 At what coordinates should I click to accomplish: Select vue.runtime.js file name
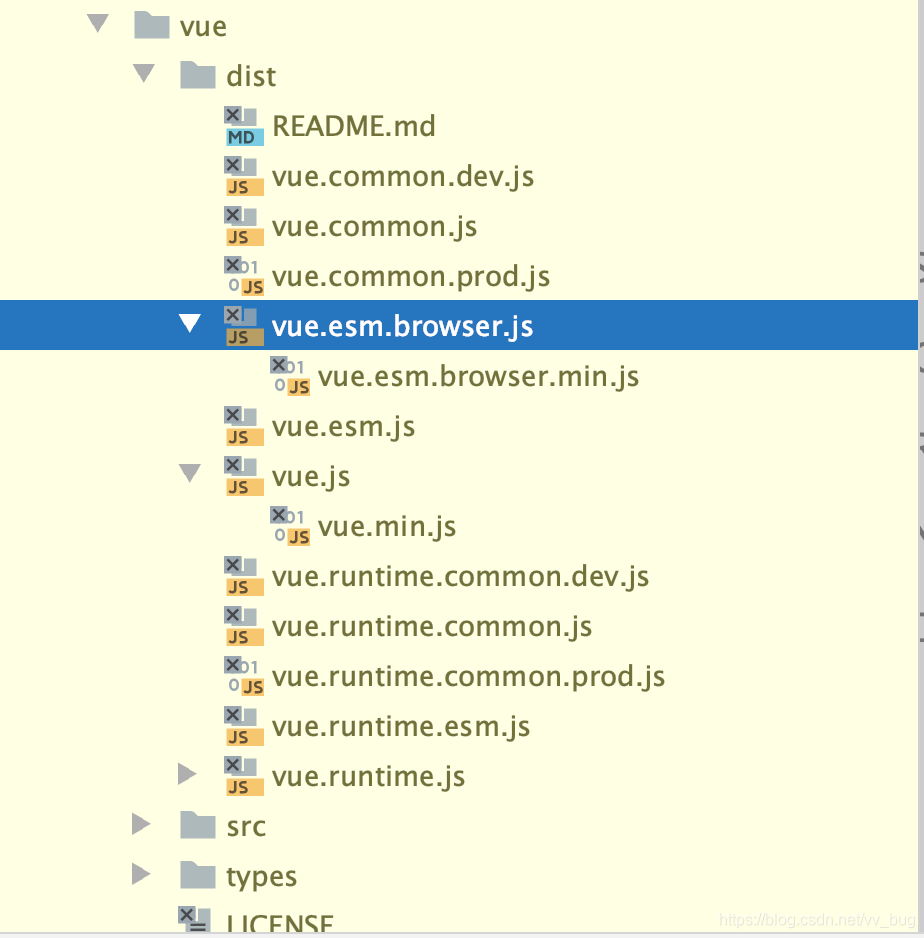tap(368, 778)
